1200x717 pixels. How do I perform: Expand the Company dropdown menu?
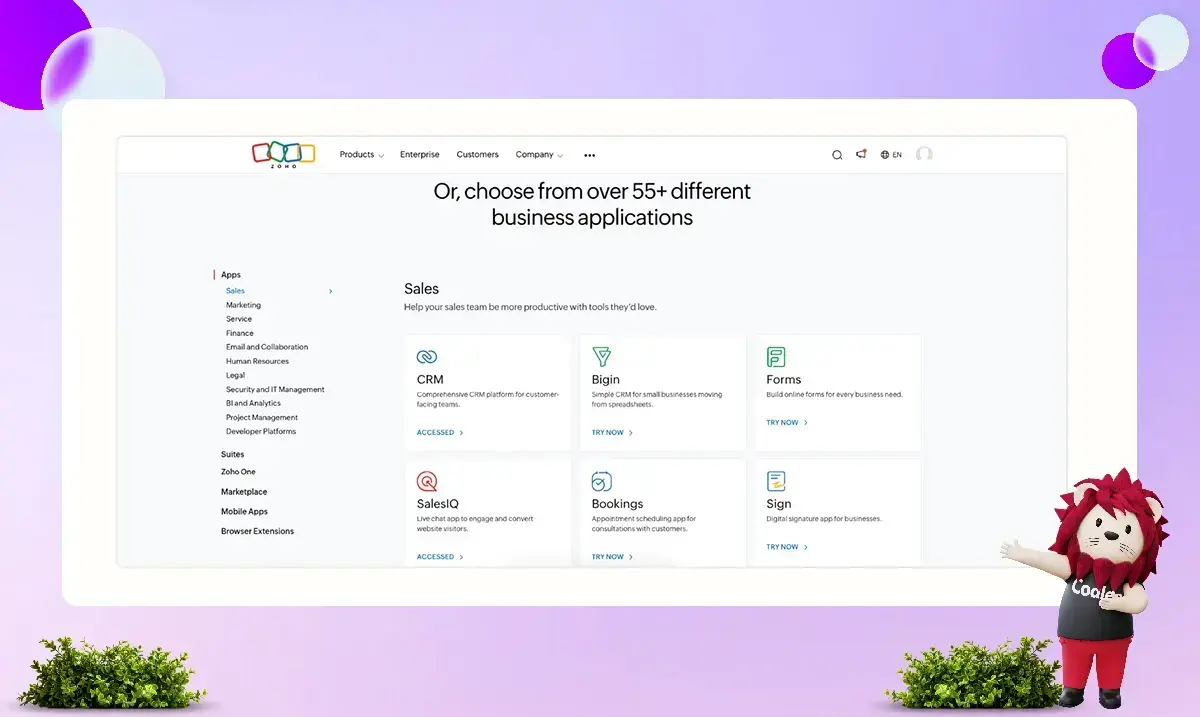pyautogui.click(x=539, y=155)
